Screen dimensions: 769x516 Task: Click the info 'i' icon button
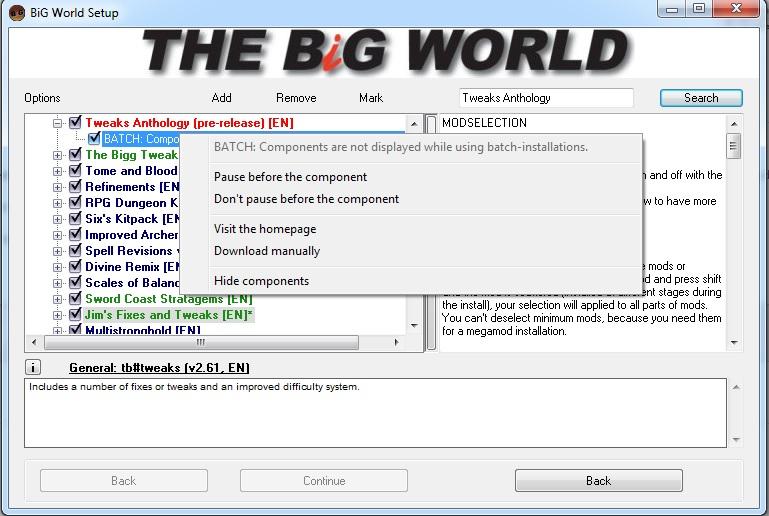[33, 367]
